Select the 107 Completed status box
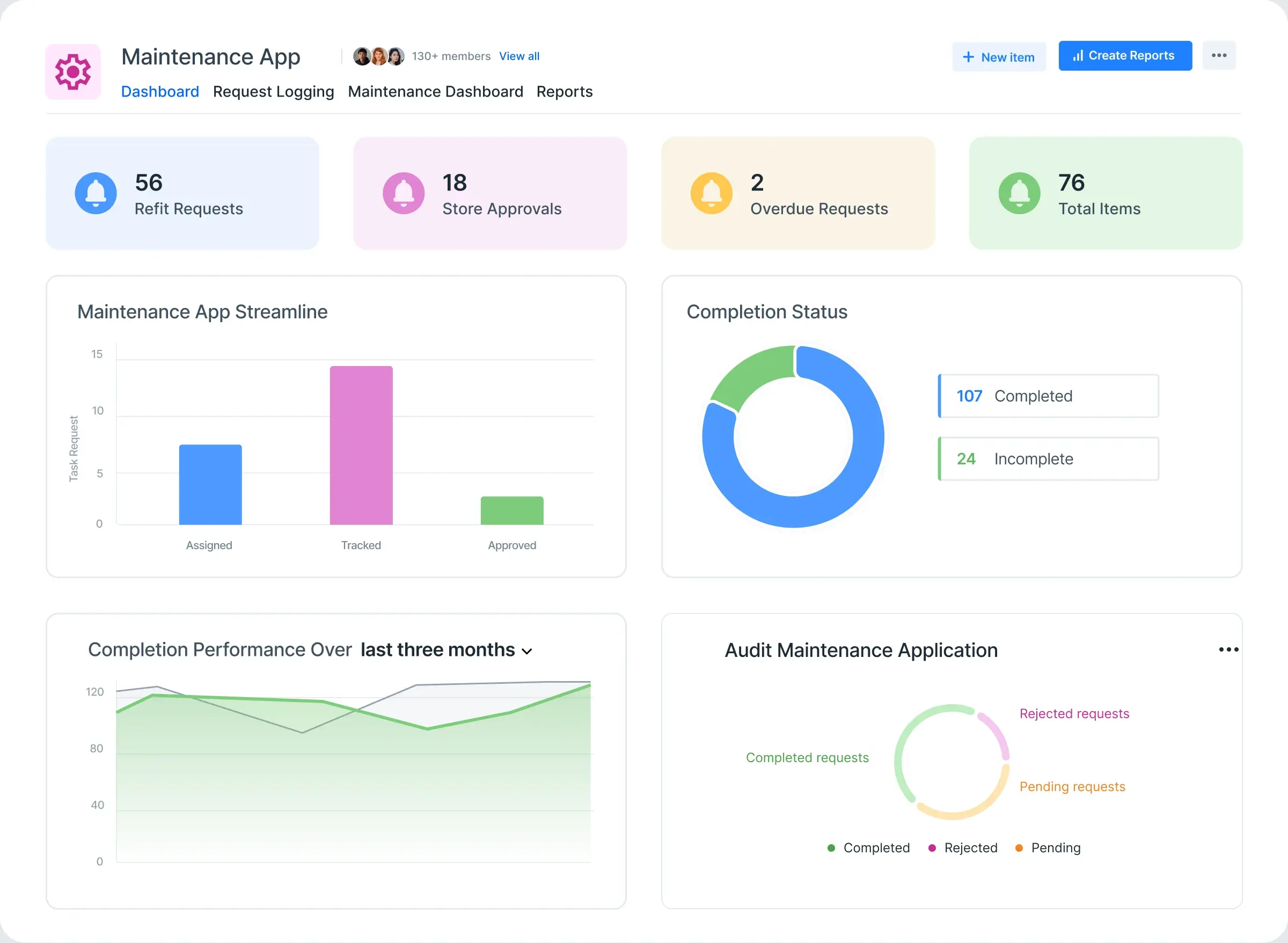The width and height of the screenshot is (1288, 943). [1048, 396]
